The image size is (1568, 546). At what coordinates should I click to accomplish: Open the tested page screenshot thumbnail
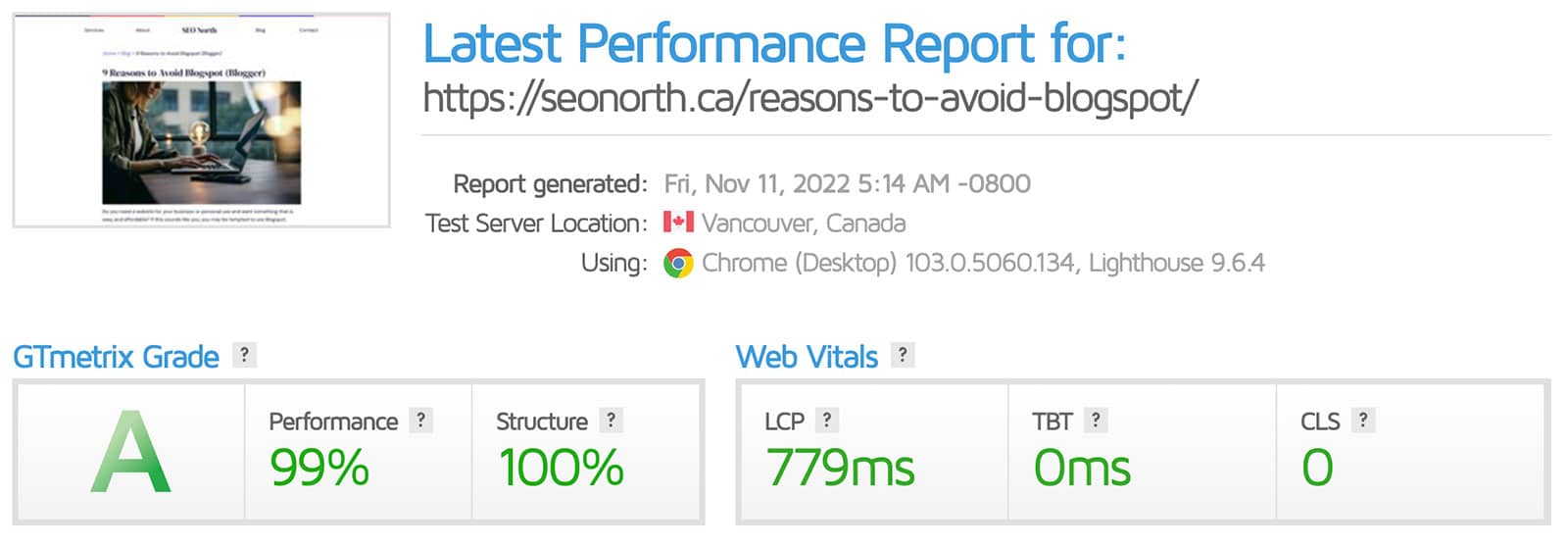pos(201,121)
